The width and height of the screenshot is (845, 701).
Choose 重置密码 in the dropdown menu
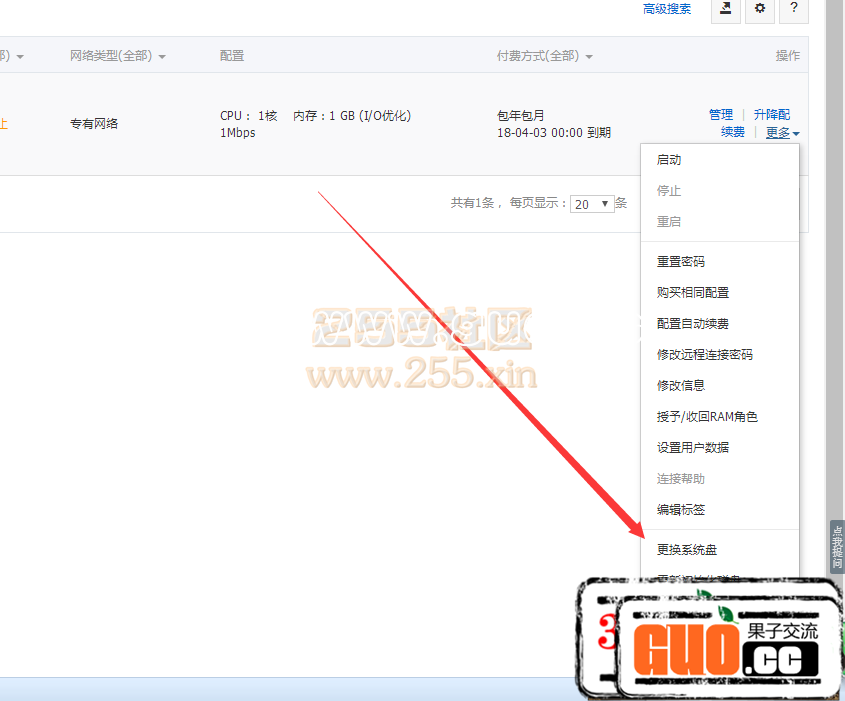tap(681, 262)
